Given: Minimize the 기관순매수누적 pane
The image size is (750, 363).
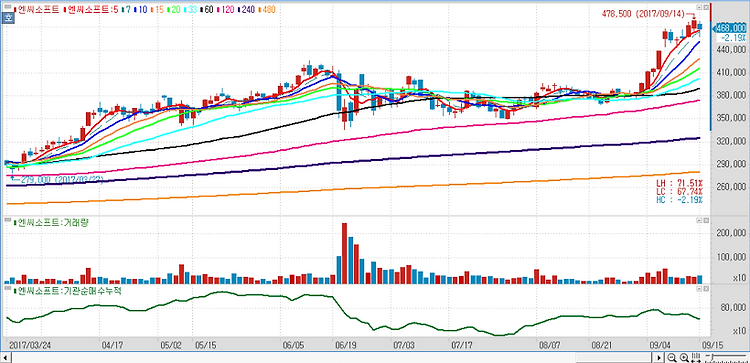Looking at the screenshot, I should (x=699, y=289).
